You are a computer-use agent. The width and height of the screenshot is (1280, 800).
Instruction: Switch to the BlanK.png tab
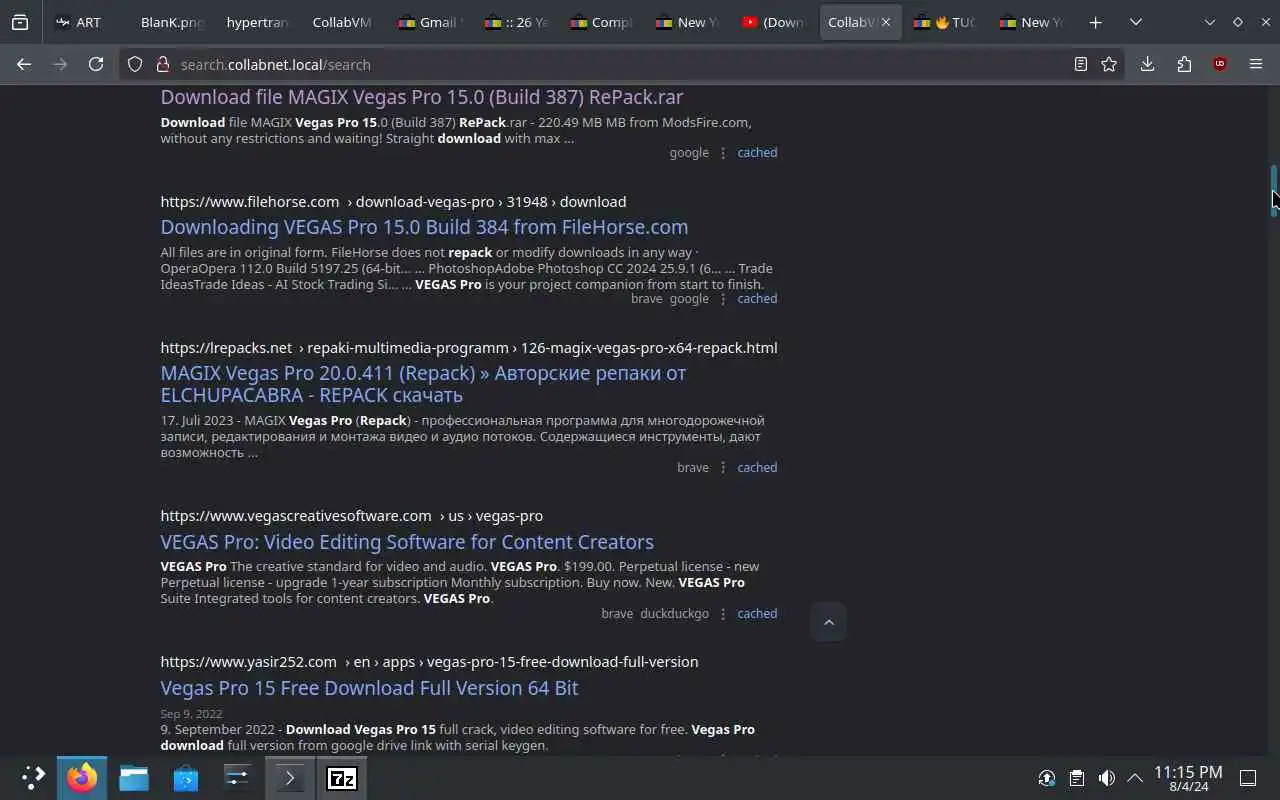tap(172, 22)
